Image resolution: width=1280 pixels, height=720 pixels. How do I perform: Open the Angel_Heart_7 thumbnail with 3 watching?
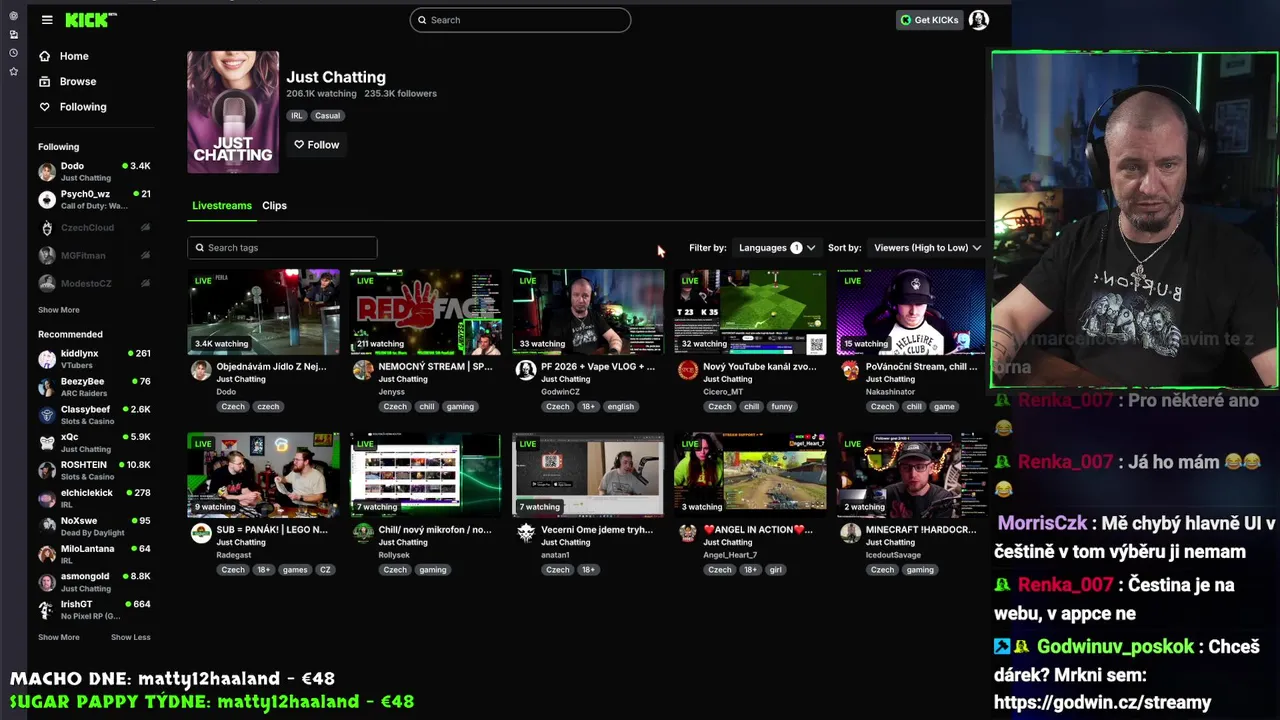click(x=750, y=475)
